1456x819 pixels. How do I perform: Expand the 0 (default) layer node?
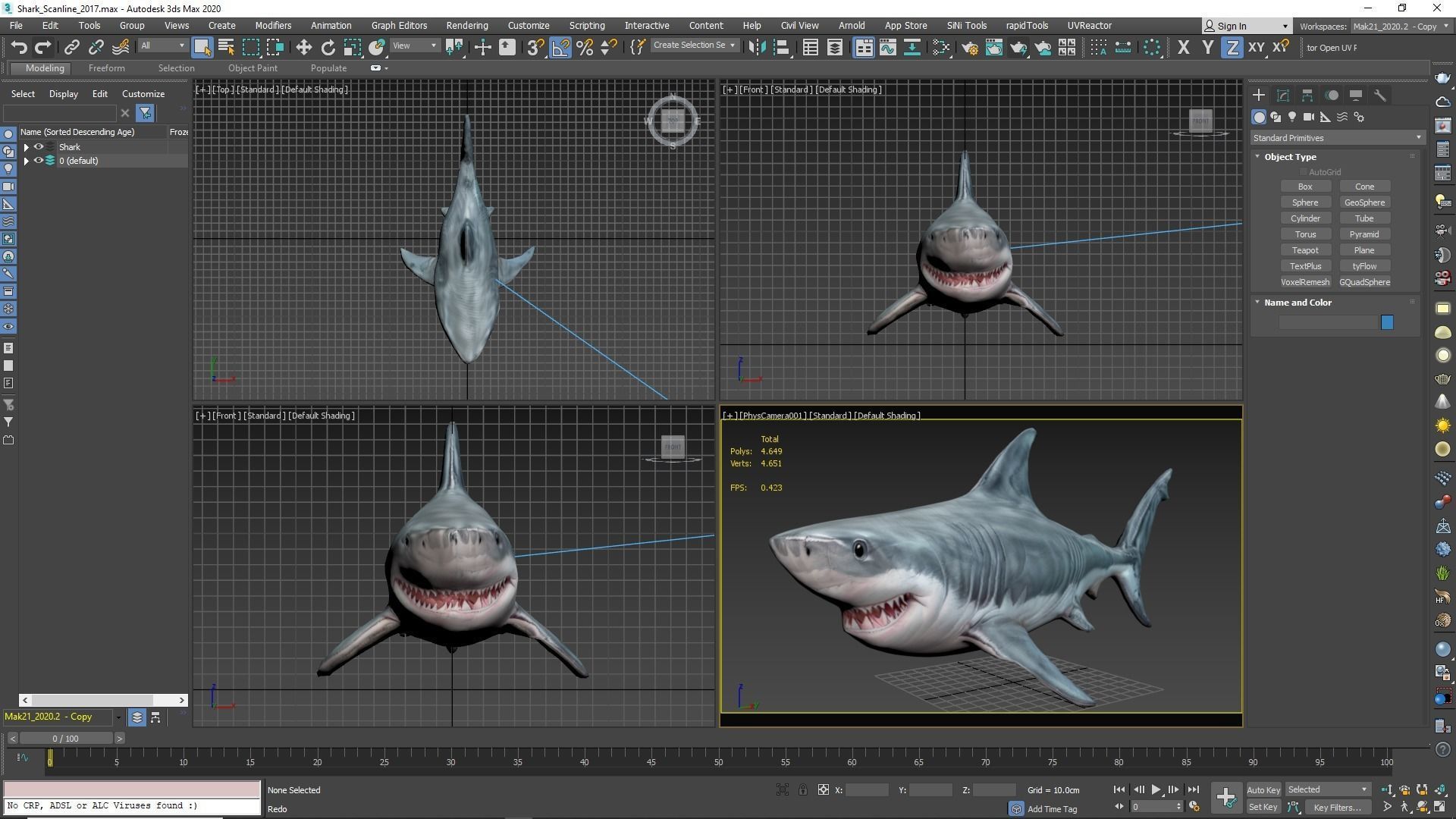[x=27, y=161]
